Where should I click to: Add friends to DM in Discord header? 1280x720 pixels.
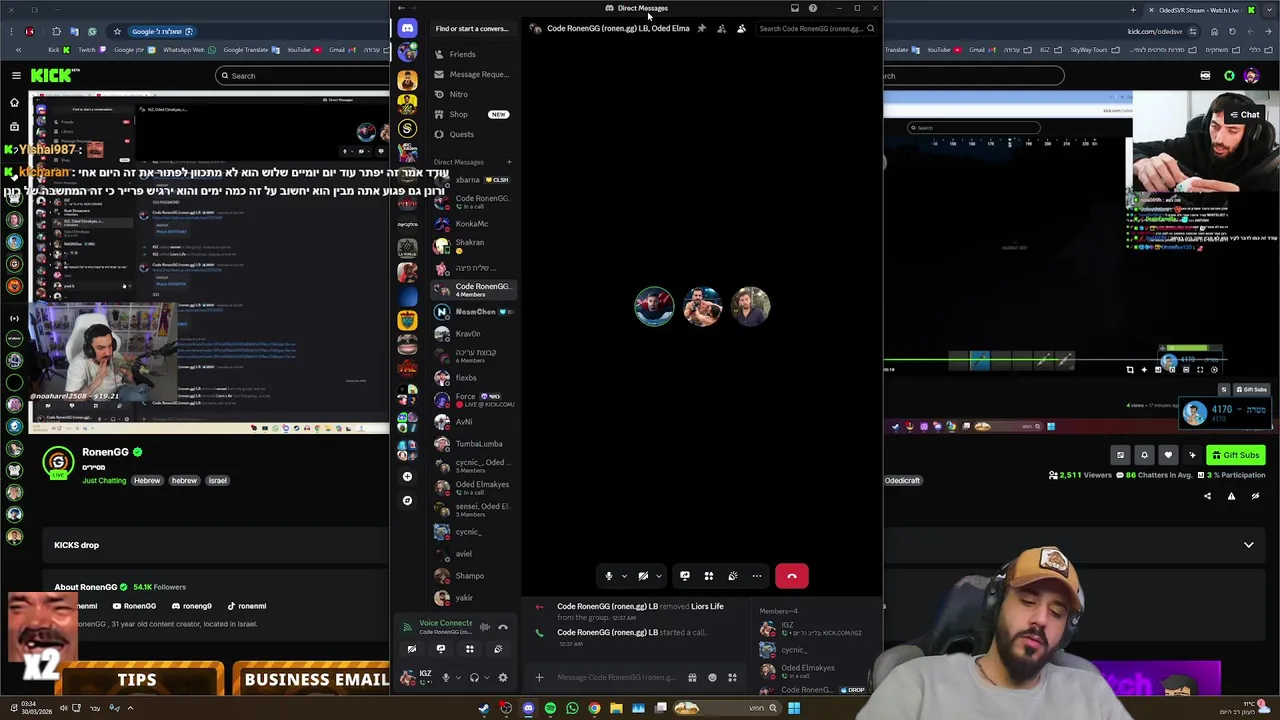click(x=721, y=28)
